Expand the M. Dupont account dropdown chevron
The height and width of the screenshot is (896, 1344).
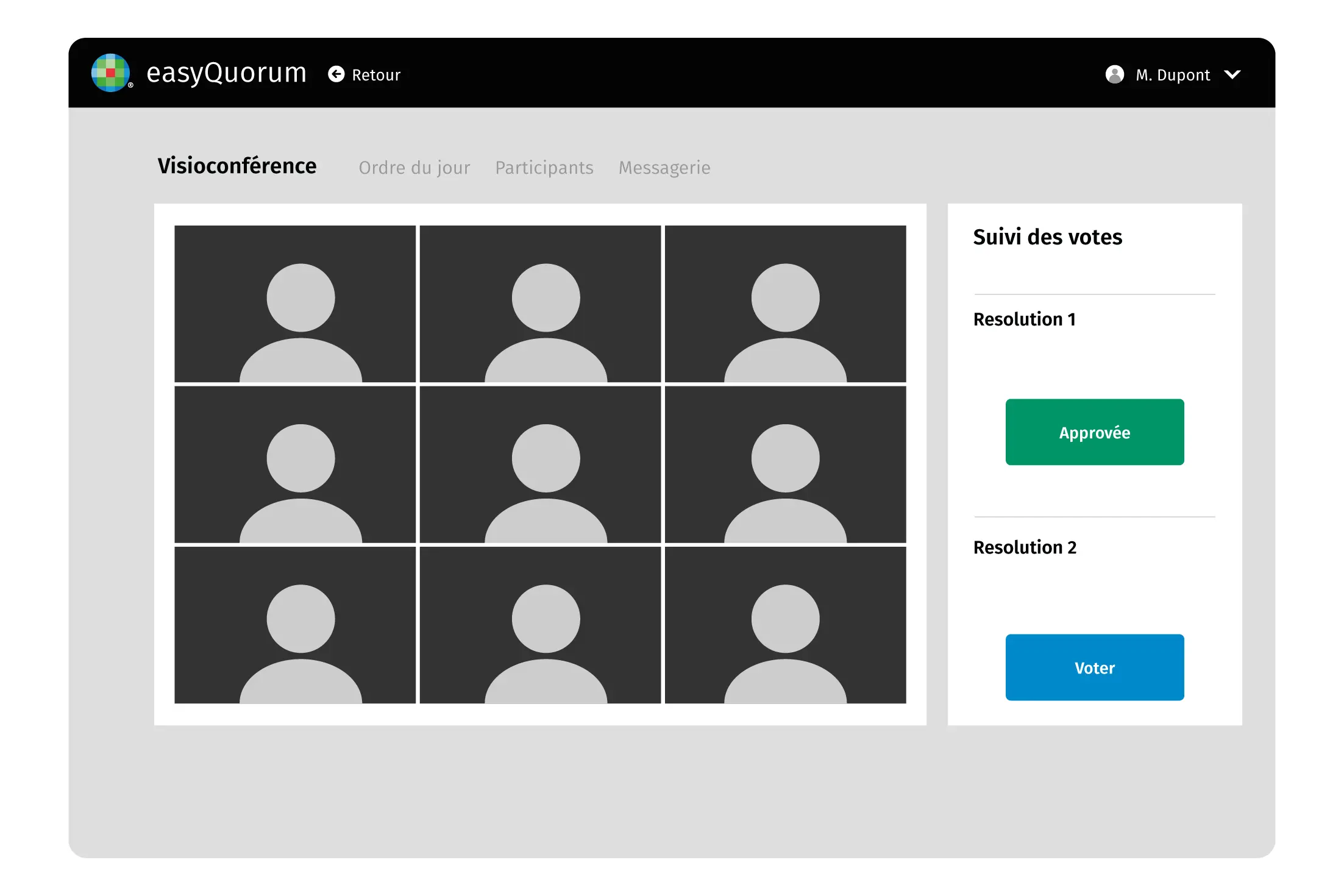click(1232, 74)
